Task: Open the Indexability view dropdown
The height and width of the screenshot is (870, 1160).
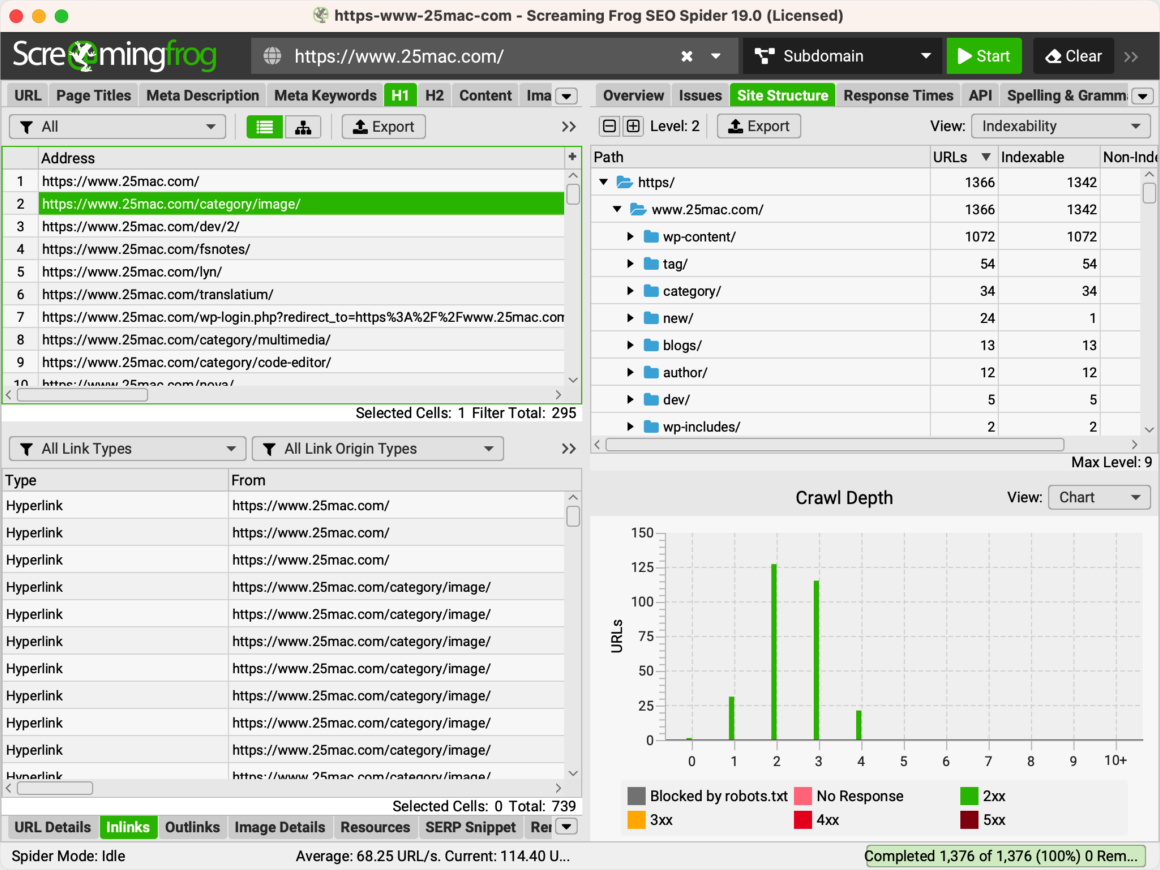Action: (x=1060, y=126)
